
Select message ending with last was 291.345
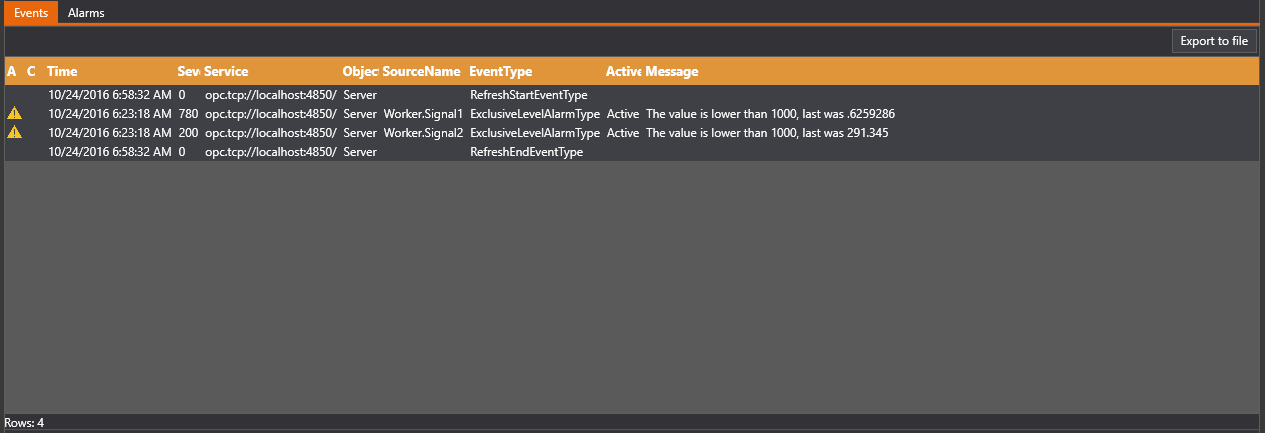point(766,133)
